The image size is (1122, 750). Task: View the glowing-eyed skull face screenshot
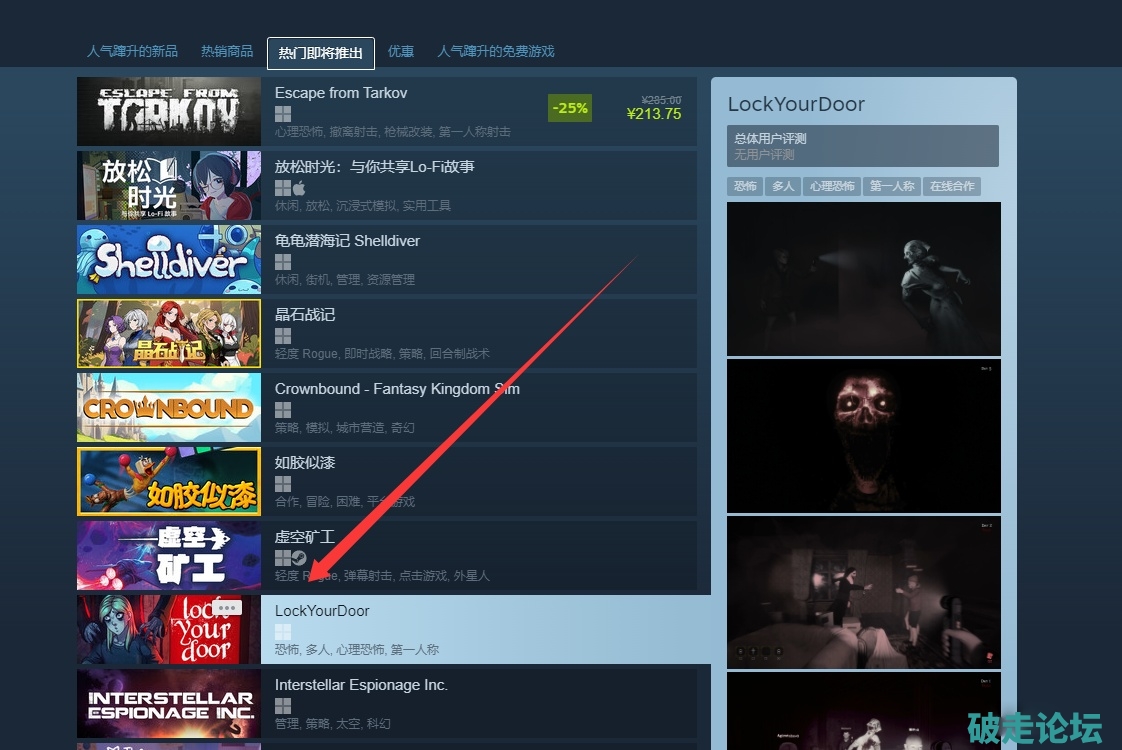click(863, 435)
